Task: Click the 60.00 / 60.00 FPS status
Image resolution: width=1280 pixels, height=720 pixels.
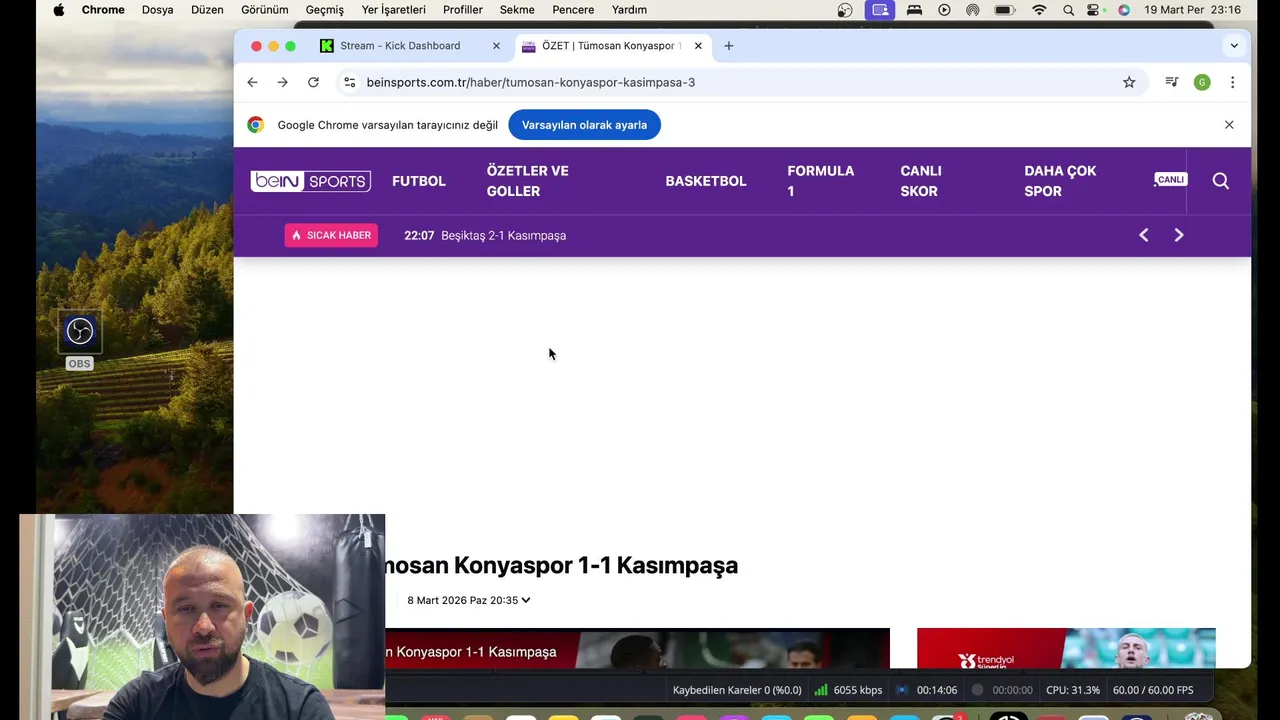Action: [x=1153, y=690]
